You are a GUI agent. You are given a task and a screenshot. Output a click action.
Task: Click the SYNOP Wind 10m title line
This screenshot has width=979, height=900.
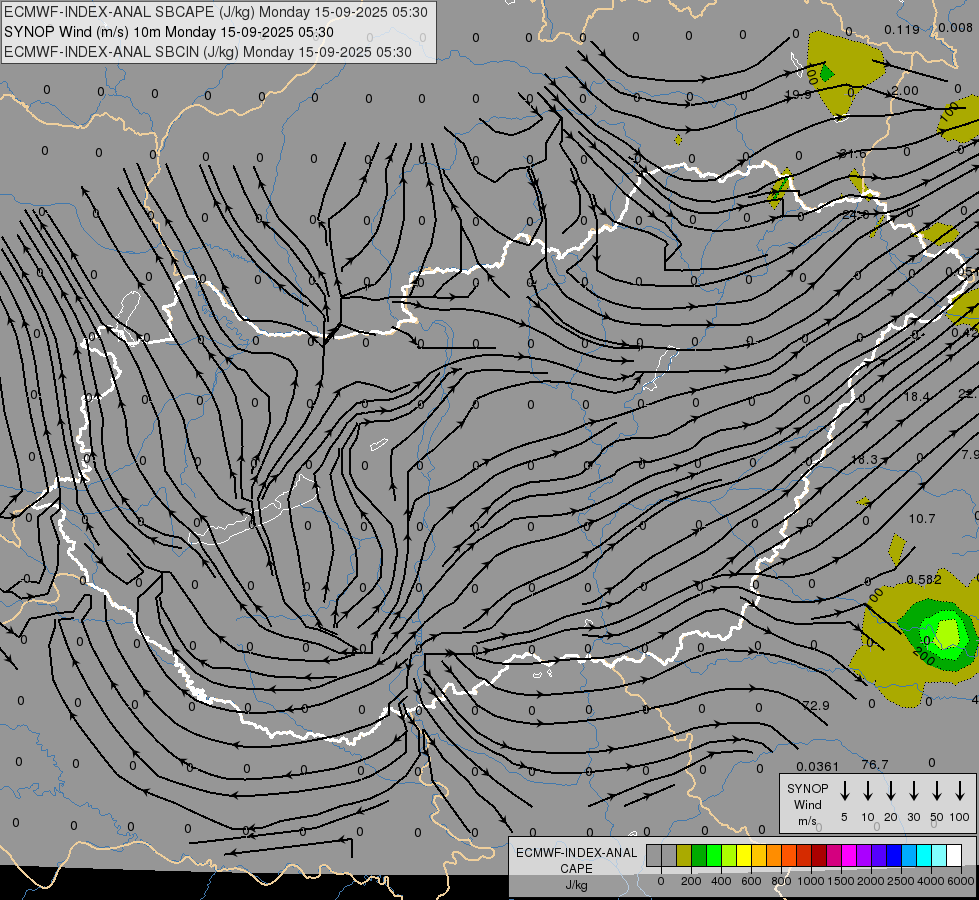click(x=169, y=32)
